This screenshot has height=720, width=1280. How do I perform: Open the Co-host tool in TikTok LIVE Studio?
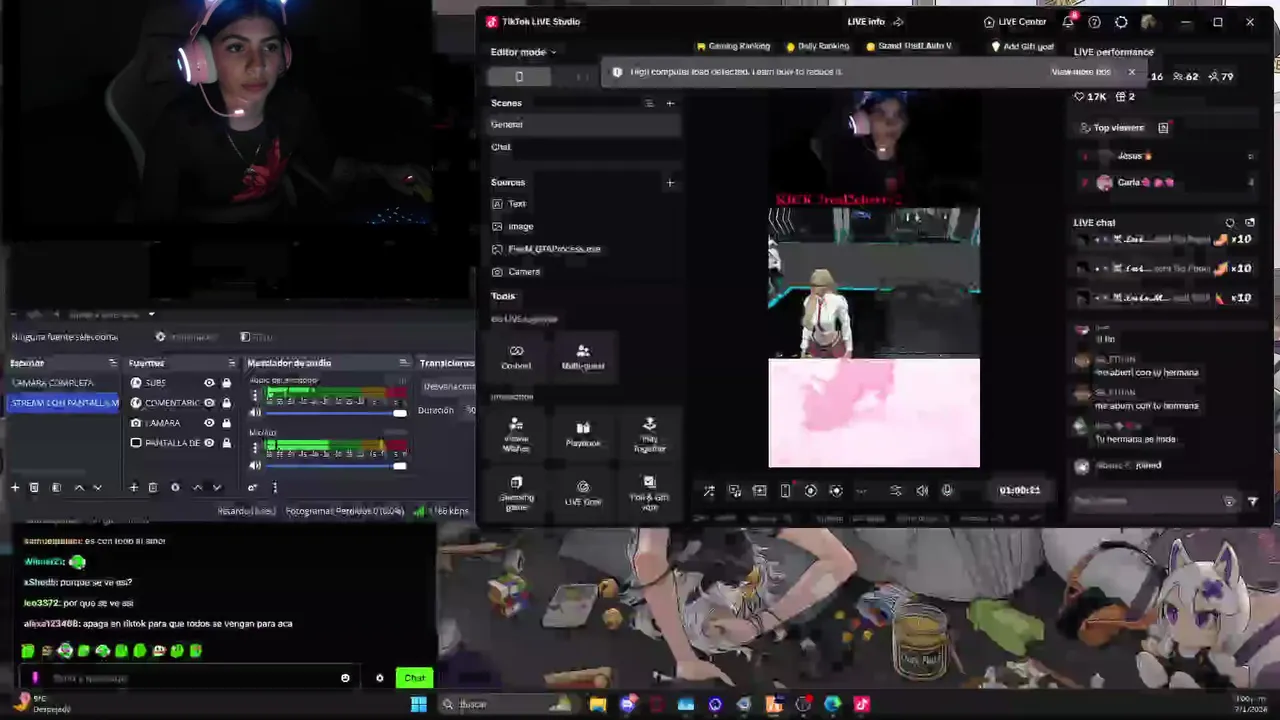click(x=516, y=357)
